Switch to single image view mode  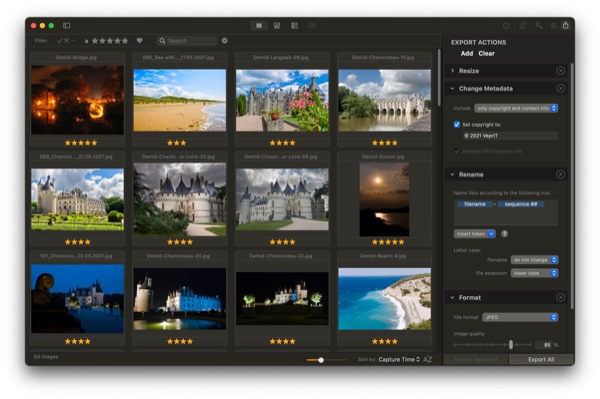[277, 26]
